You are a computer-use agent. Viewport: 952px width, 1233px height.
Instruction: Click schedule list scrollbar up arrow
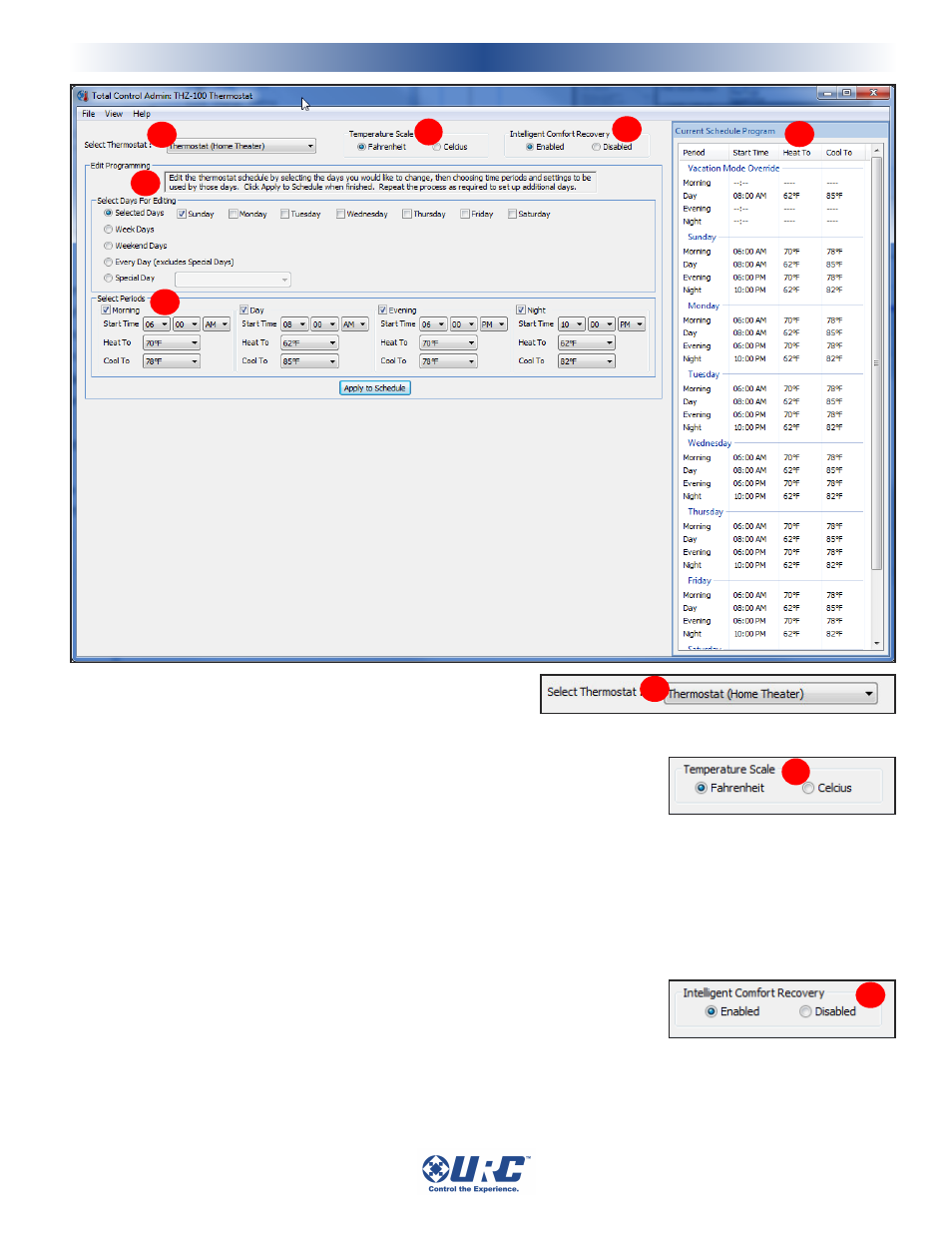(877, 151)
